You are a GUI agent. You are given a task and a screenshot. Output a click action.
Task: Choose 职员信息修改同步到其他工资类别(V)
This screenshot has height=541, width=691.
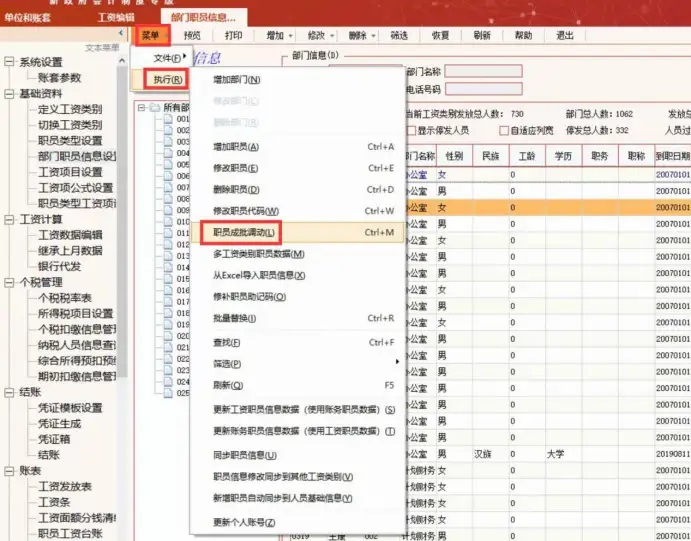(x=283, y=477)
